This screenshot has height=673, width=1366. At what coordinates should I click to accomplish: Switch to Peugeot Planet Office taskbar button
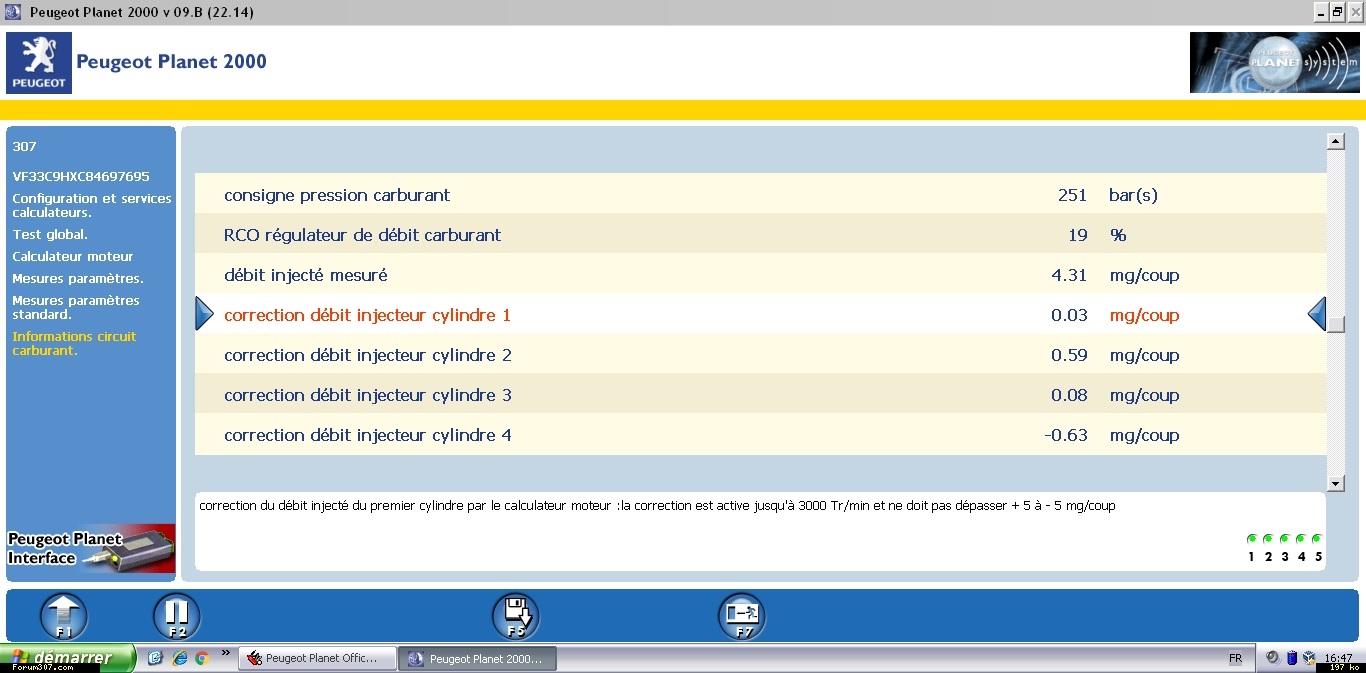(x=317, y=659)
